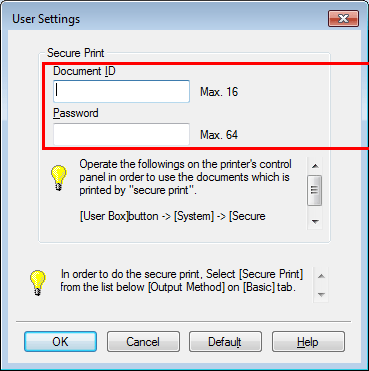This screenshot has height=371, width=369.
Task: Open the Help button
Action: pyautogui.click(x=308, y=342)
